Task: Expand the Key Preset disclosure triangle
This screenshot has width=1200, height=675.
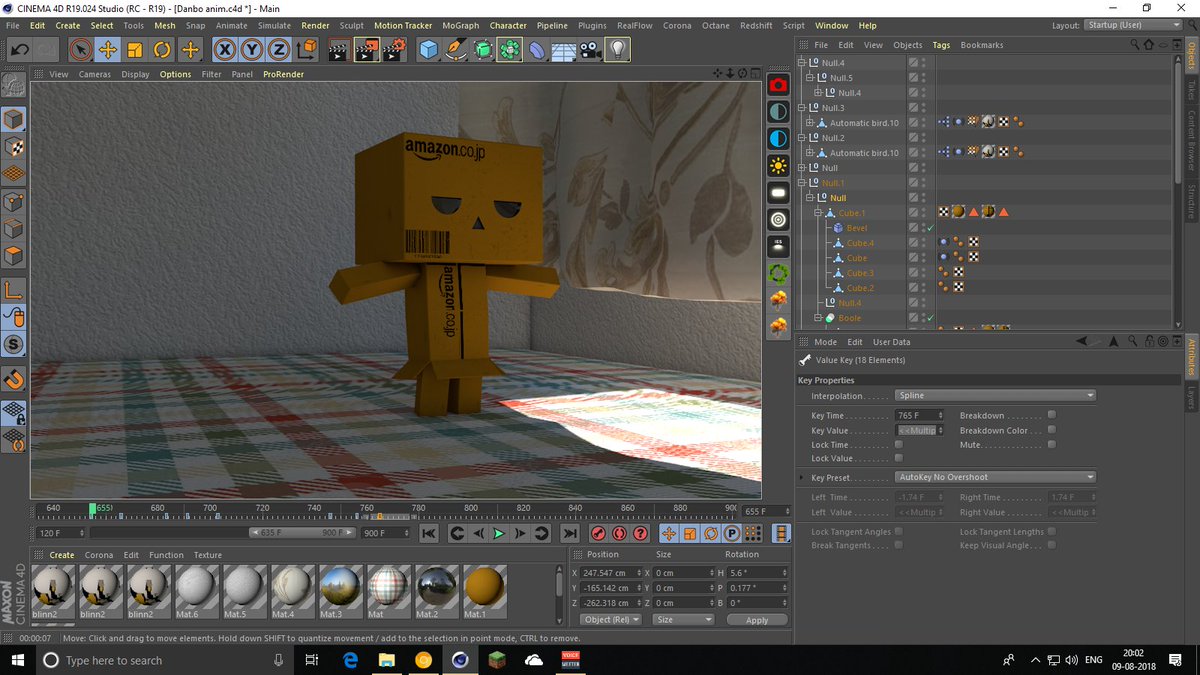Action: pos(801,478)
